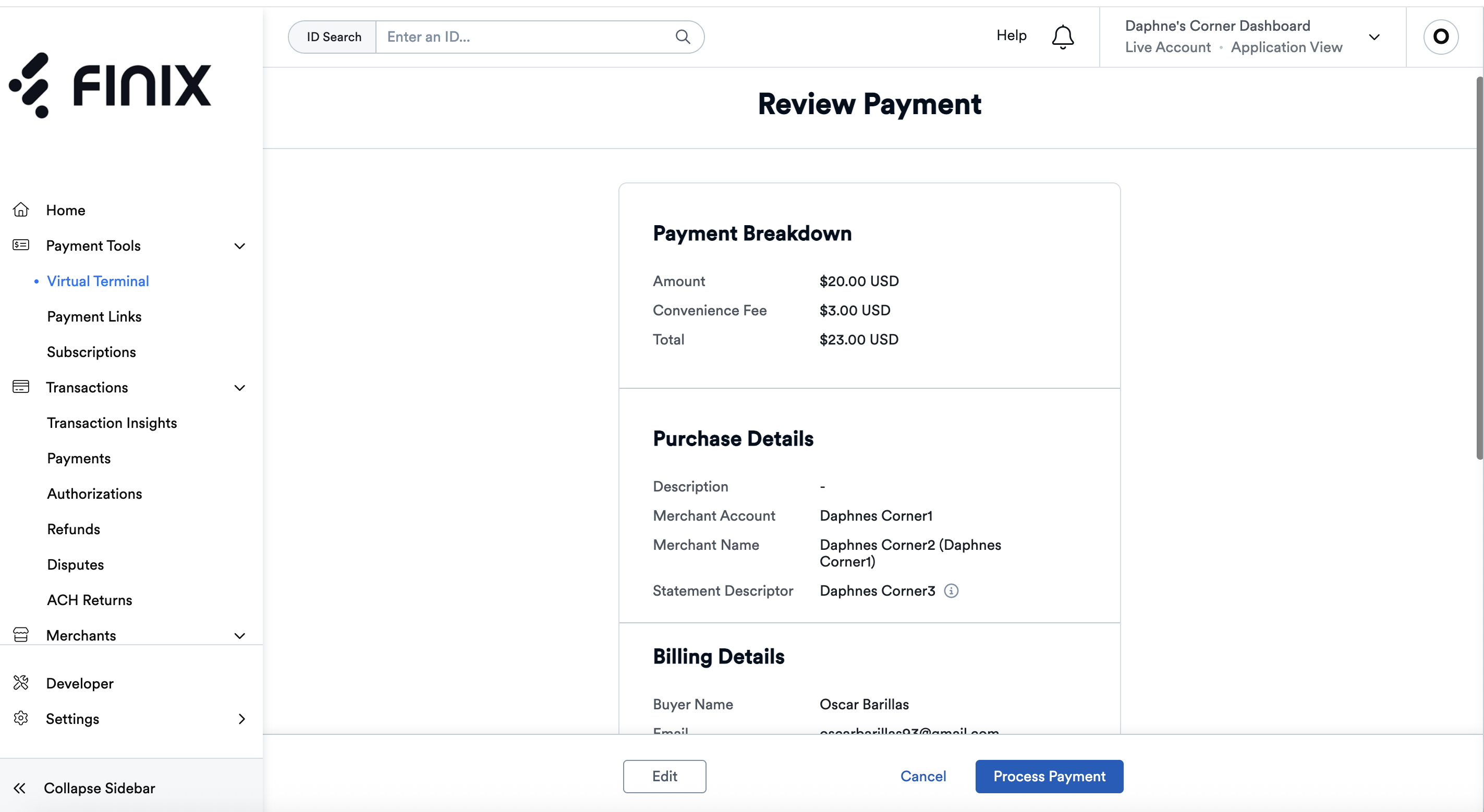Viewport: 1484px width, 812px height.
Task: Go to Home in sidebar
Action: (x=66, y=210)
